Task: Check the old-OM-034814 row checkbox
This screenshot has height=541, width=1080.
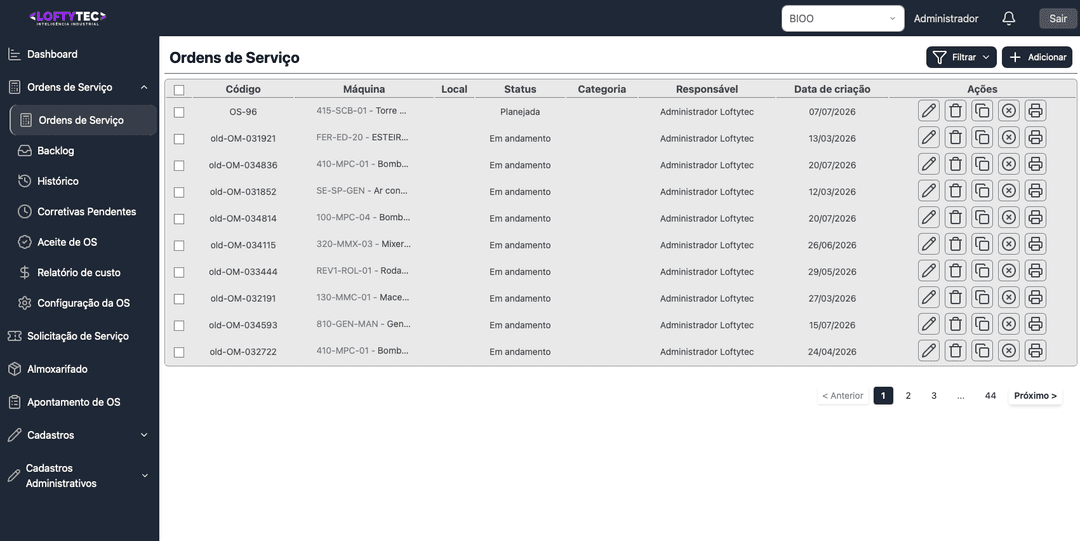Action: pyautogui.click(x=179, y=218)
